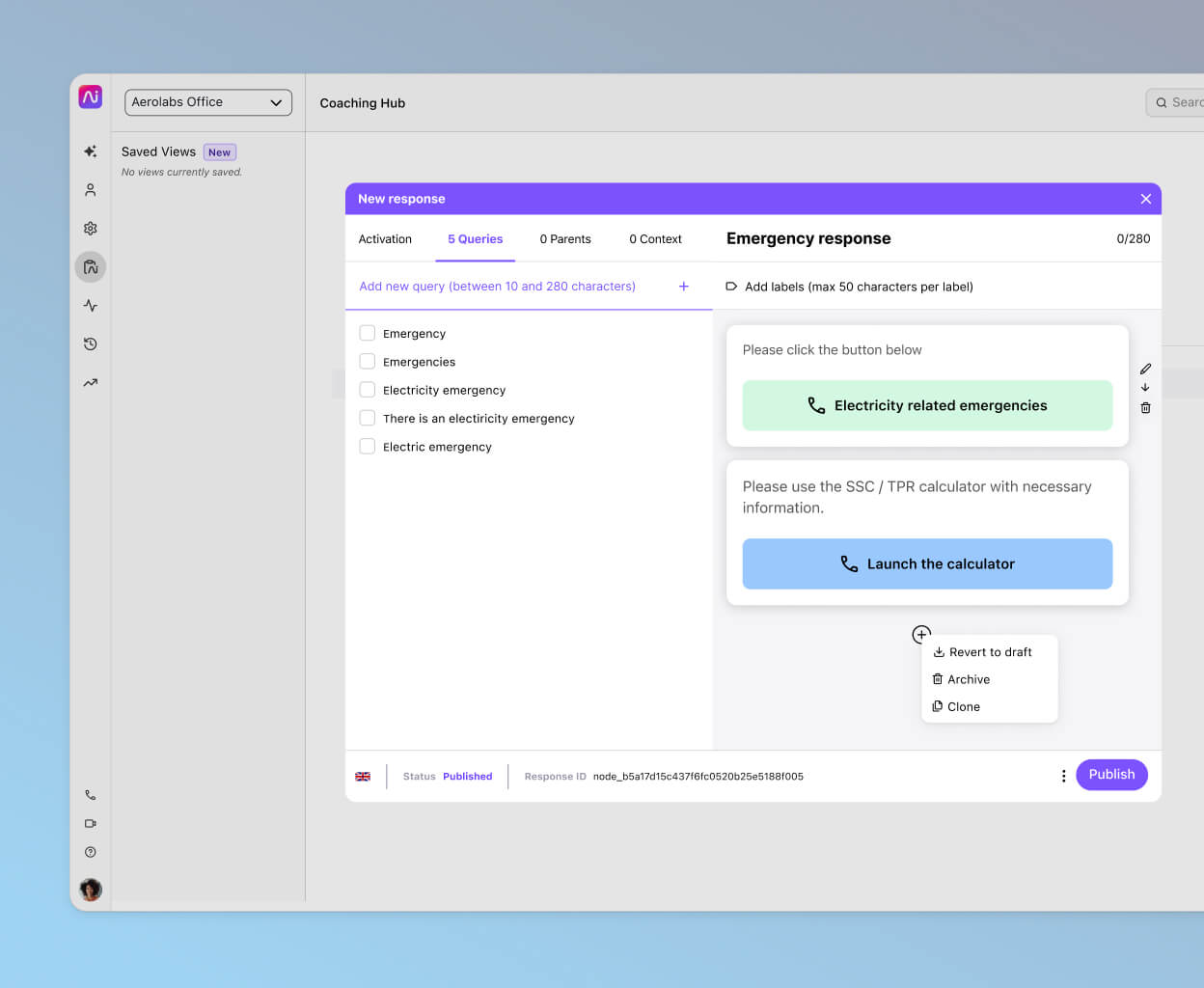The height and width of the screenshot is (988, 1204).
Task: Check the Emergency query checkbox
Action: tap(367, 333)
